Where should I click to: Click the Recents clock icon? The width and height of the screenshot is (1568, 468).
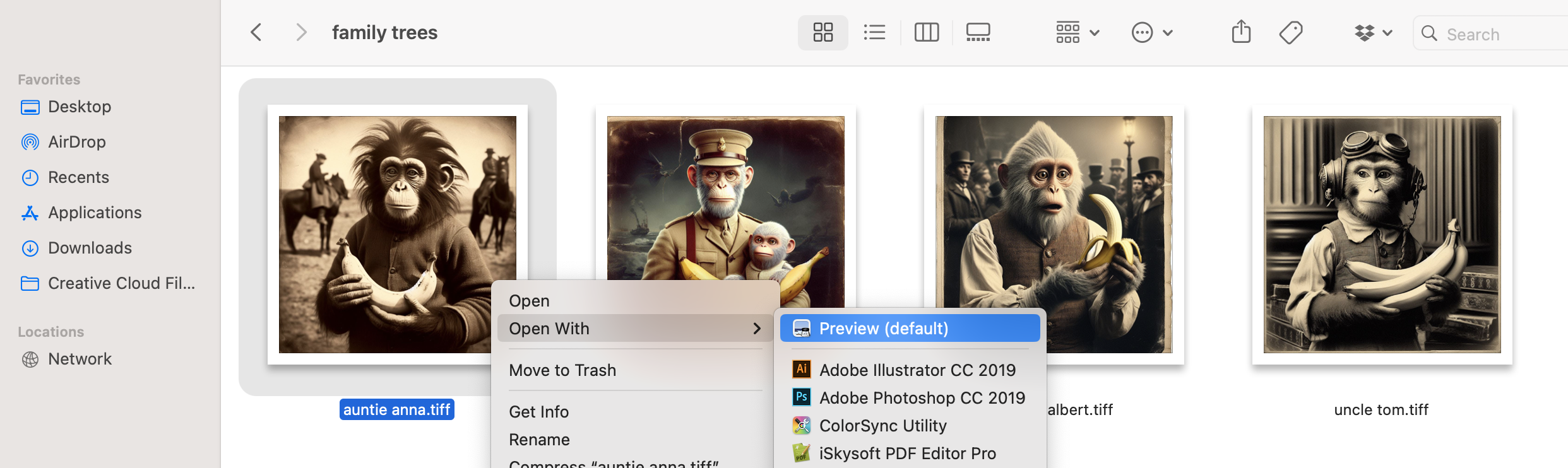pyautogui.click(x=30, y=178)
